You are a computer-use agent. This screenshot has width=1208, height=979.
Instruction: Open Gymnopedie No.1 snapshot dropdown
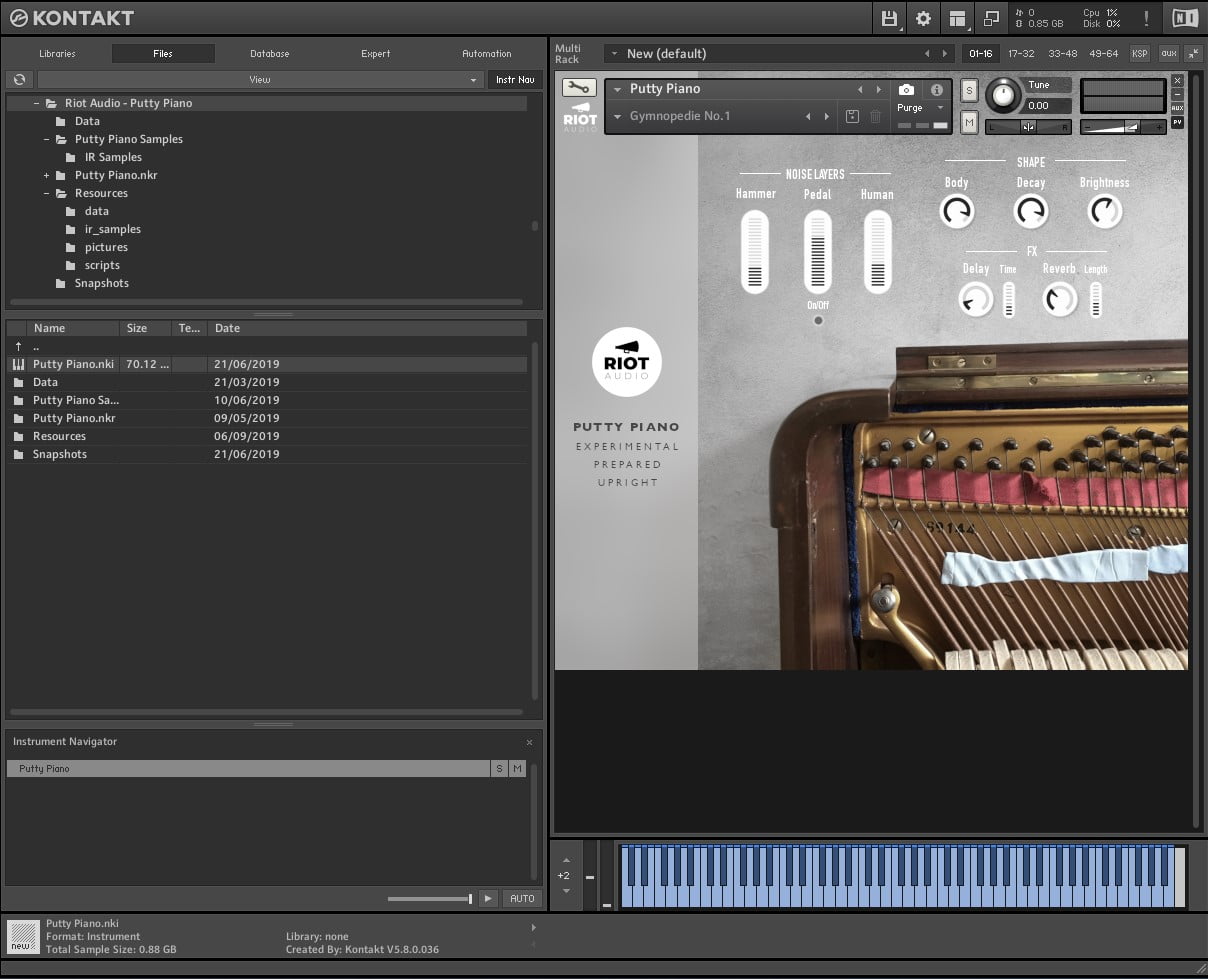pyautogui.click(x=618, y=117)
